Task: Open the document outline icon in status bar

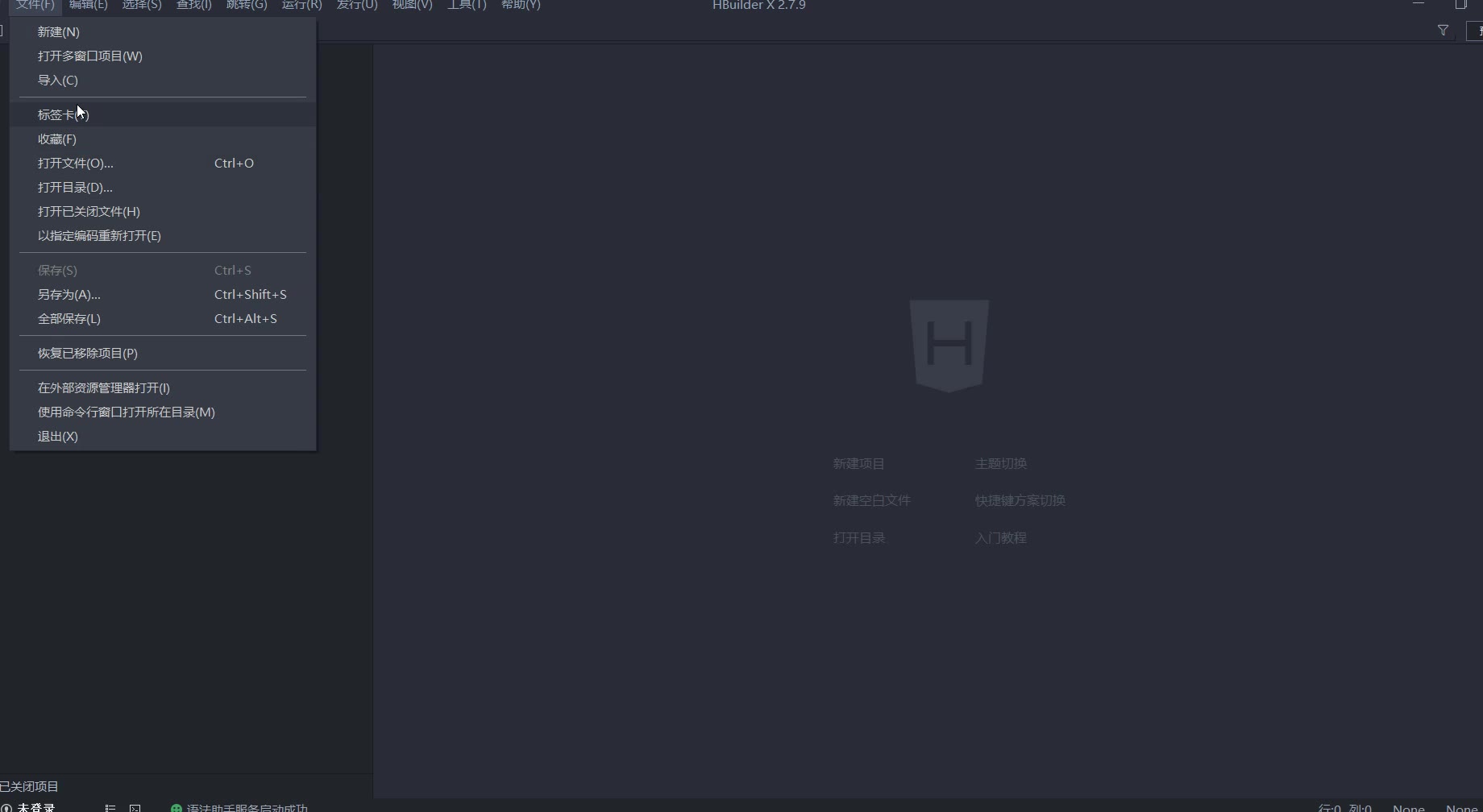Action: click(x=110, y=807)
